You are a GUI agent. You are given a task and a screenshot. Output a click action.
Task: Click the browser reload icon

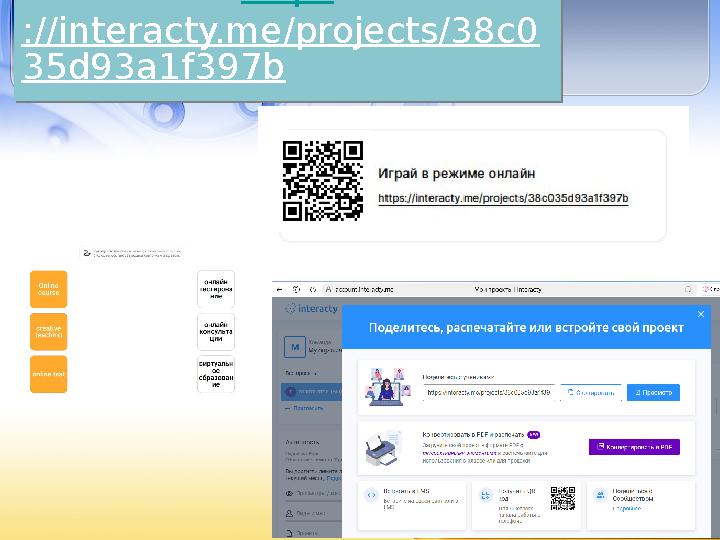pos(313,289)
